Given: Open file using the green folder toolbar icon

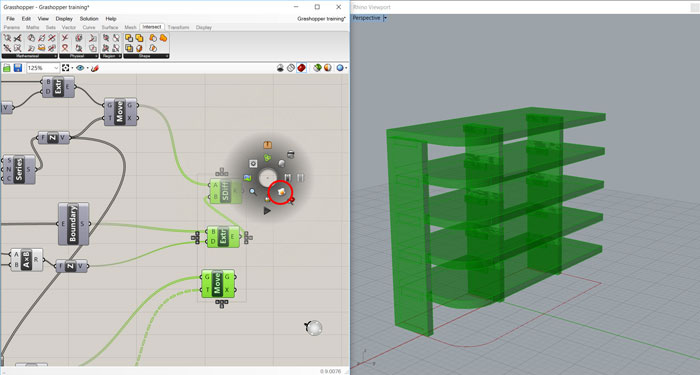Looking at the screenshot, I should (7, 68).
